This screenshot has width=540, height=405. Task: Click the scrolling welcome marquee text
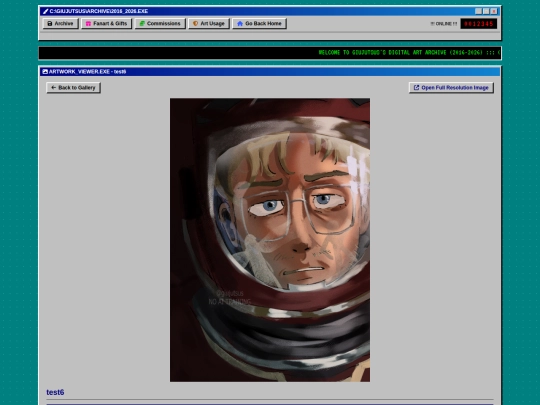(409, 53)
